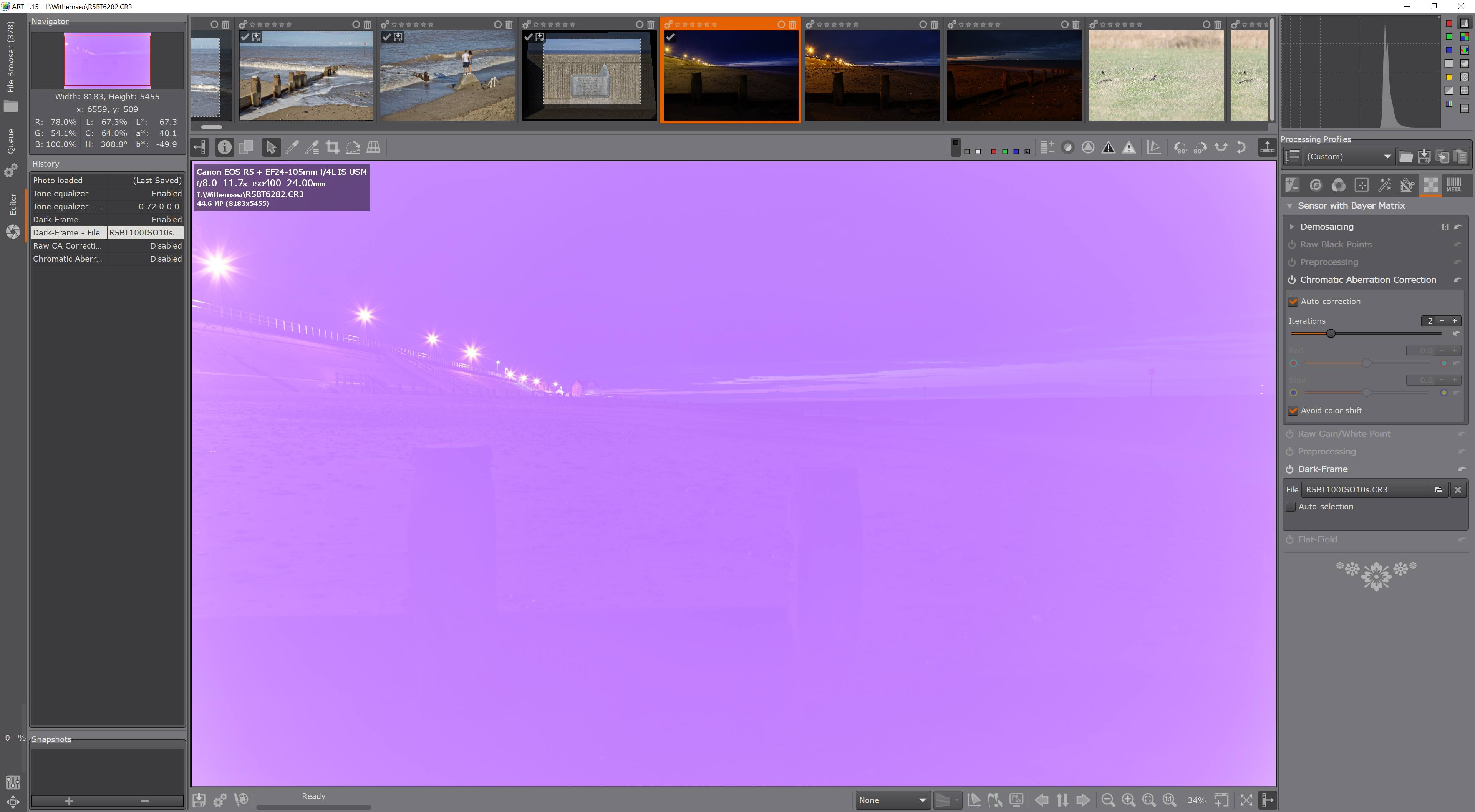
Task: Switch to the META tab
Action: click(x=1453, y=185)
